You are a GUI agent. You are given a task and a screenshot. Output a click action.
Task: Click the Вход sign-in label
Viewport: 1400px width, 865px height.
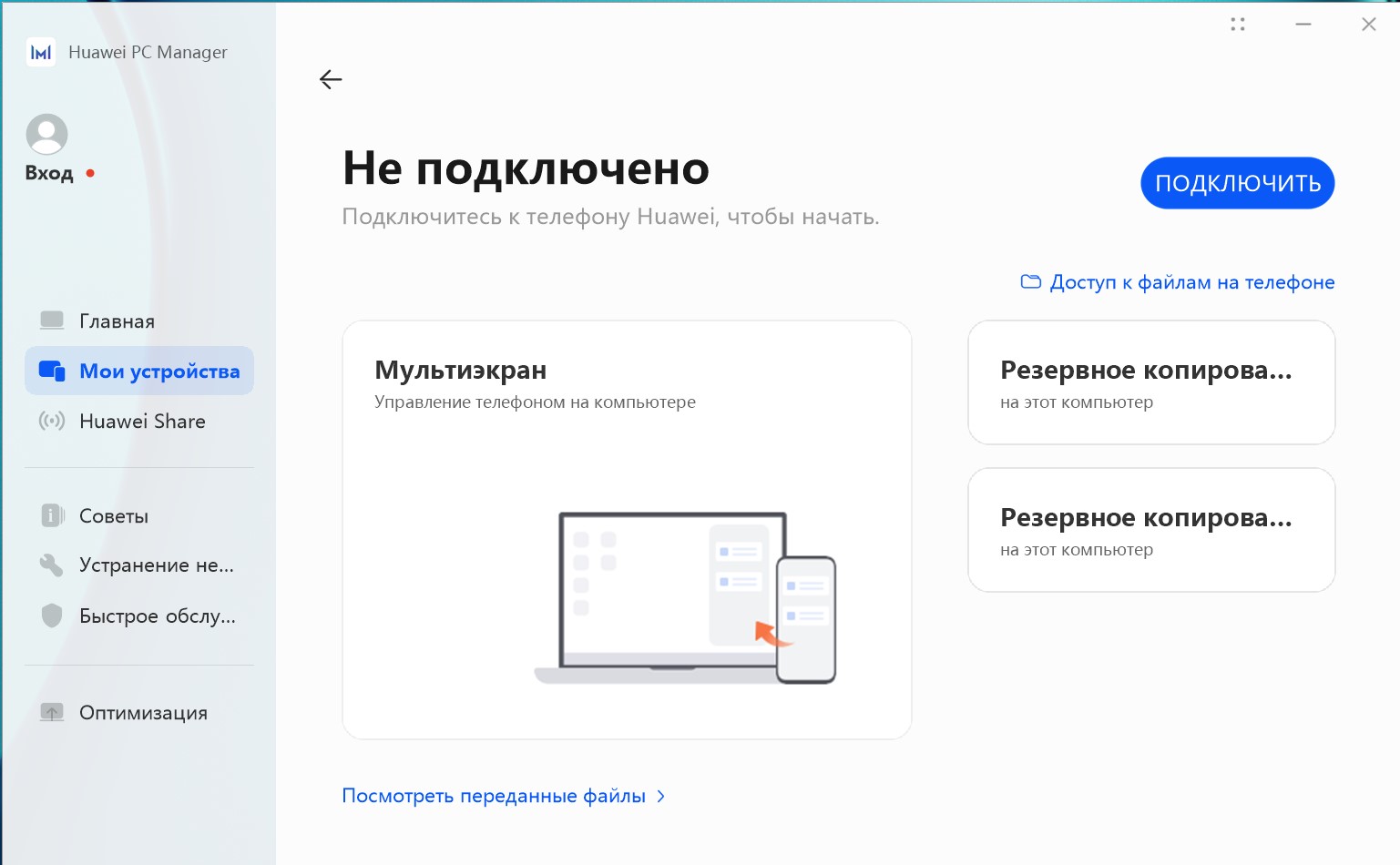[x=49, y=173]
